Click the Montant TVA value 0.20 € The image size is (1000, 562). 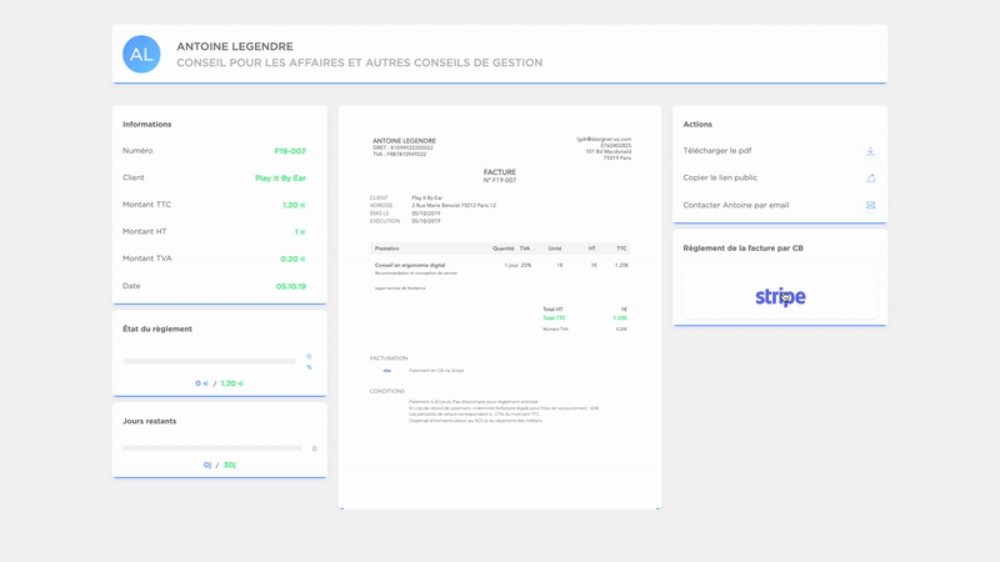coord(293,259)
